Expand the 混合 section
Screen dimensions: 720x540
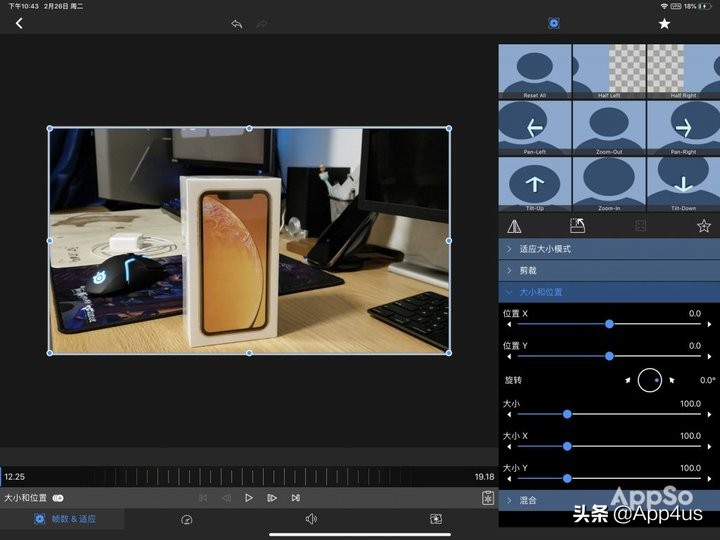click(609, 501)
